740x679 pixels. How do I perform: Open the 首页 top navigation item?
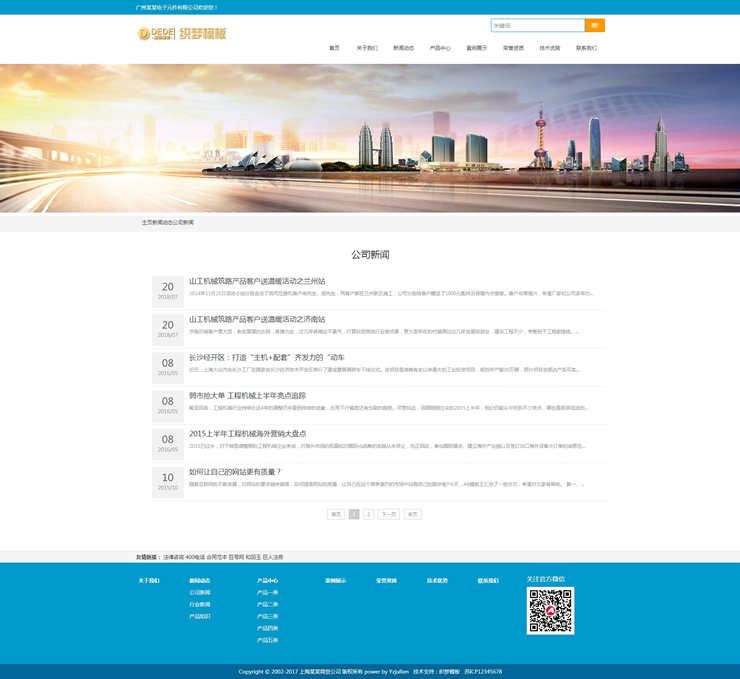[334, 48]
